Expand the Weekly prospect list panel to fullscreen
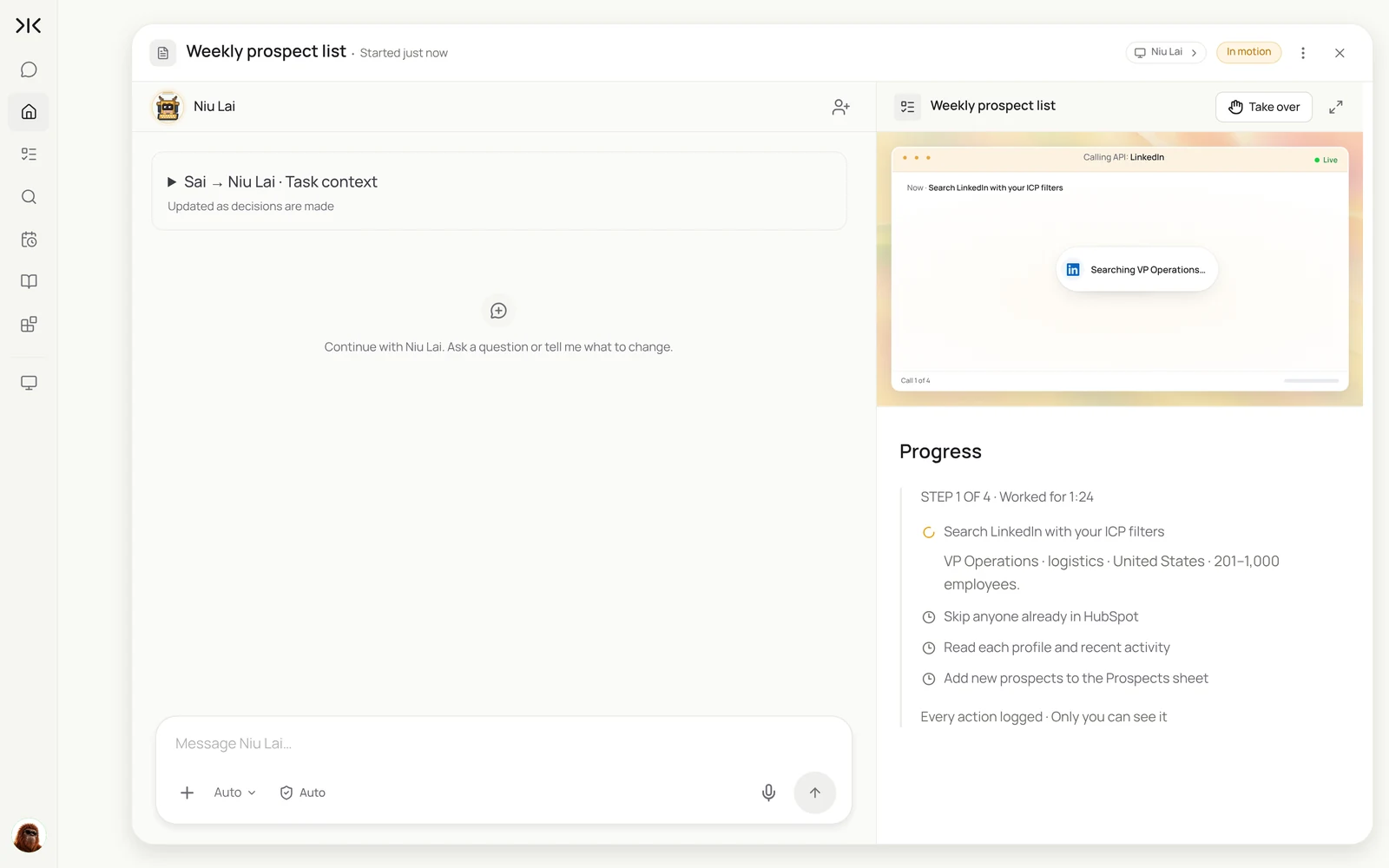 (x=1336, y=107)
